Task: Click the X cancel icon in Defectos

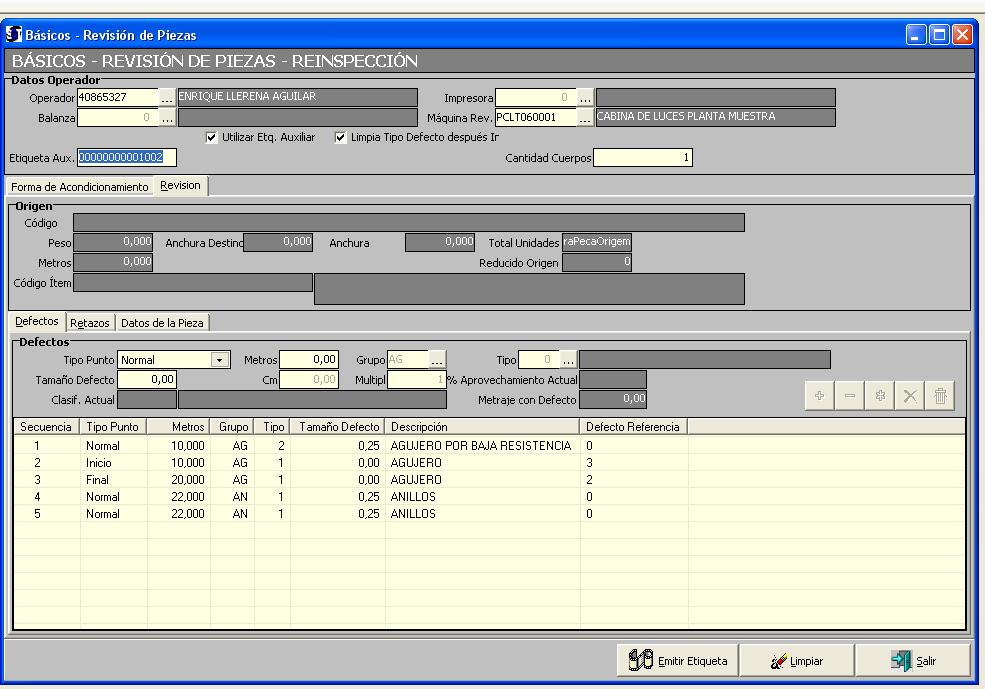Action: pos(909,396)
